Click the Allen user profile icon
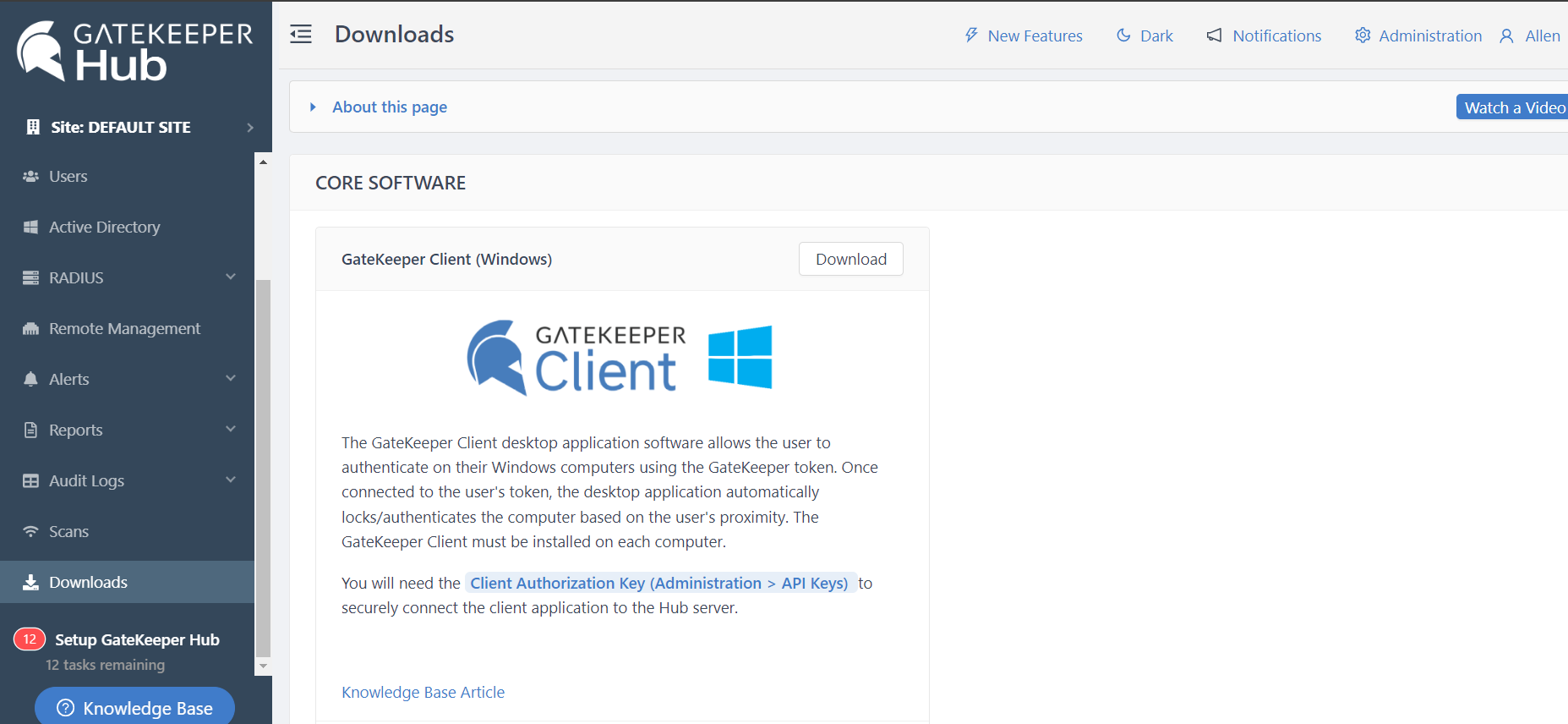1568x724 pixels. click(x=1506, y=36)
